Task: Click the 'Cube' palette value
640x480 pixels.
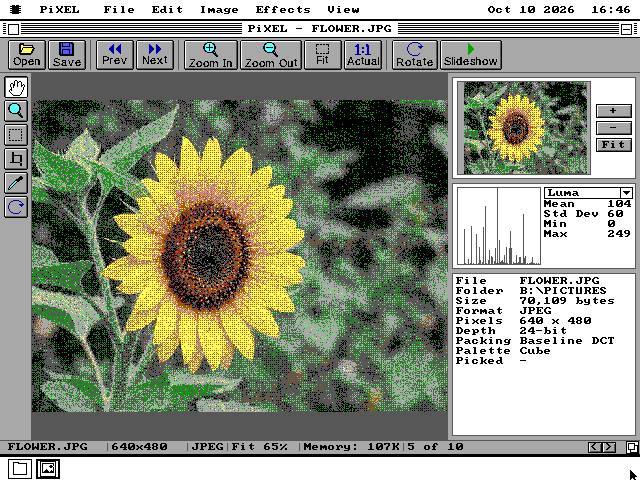Action: tap(535, 351)
